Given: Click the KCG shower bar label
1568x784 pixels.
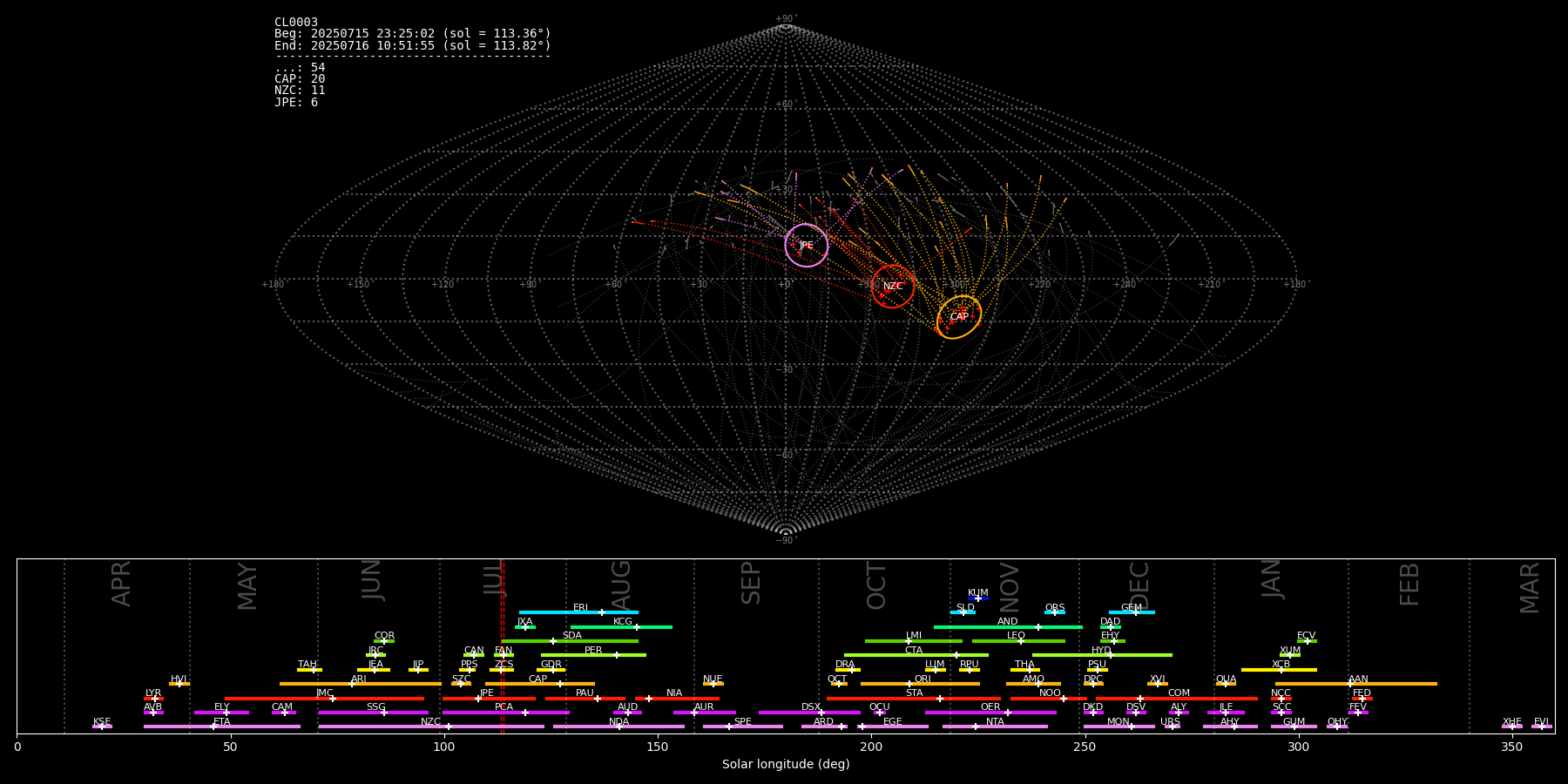Looking at the screenshot, I should pos(623,622).
